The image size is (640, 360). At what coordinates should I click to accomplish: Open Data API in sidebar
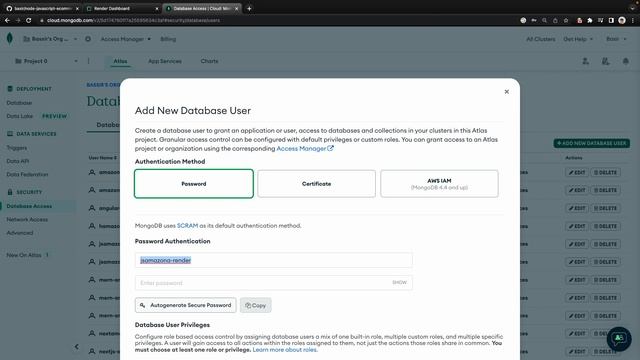[18, 161]
